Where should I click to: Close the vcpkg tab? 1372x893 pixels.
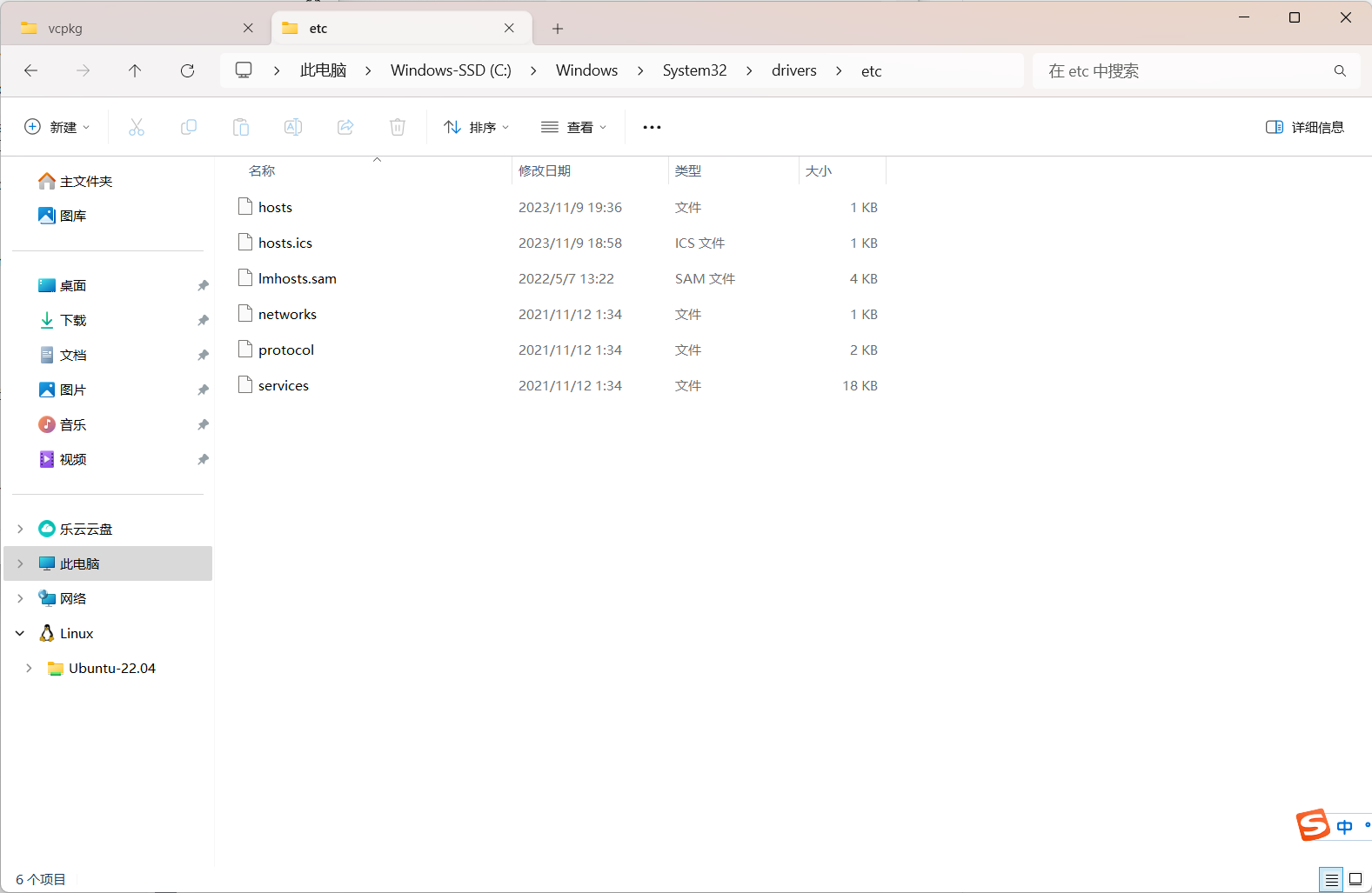pos(248,28)
